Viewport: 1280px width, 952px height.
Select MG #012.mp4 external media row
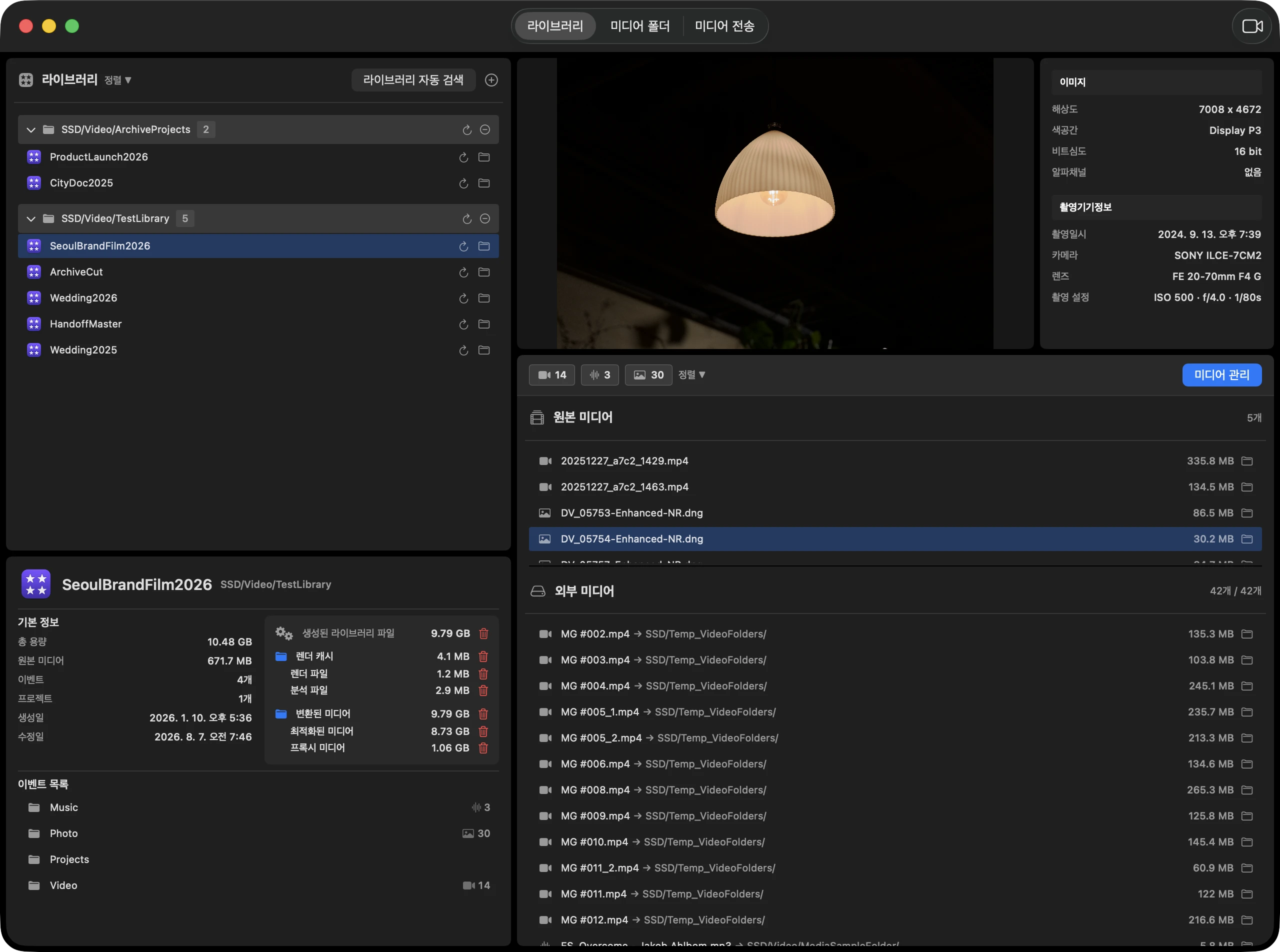(x=895, y=920)
